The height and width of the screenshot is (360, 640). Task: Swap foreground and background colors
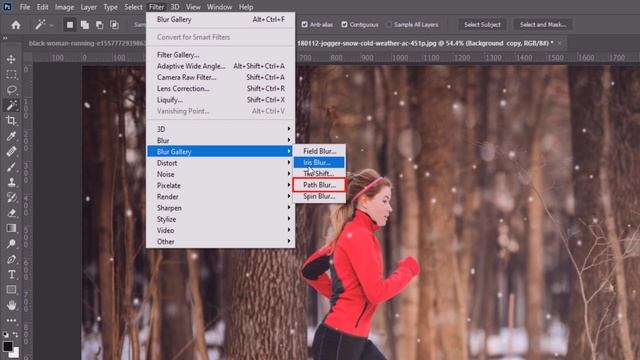coord(16,334)
